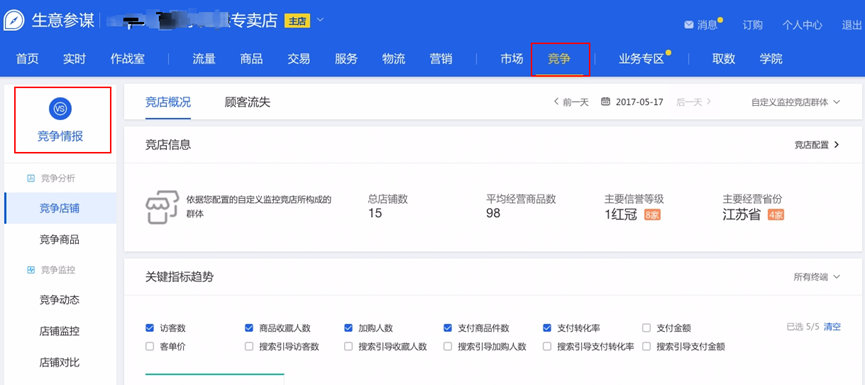Viewport: 865px width, 385px height.
Task: Go to 后一天 next day
Action: pos(693,102)
